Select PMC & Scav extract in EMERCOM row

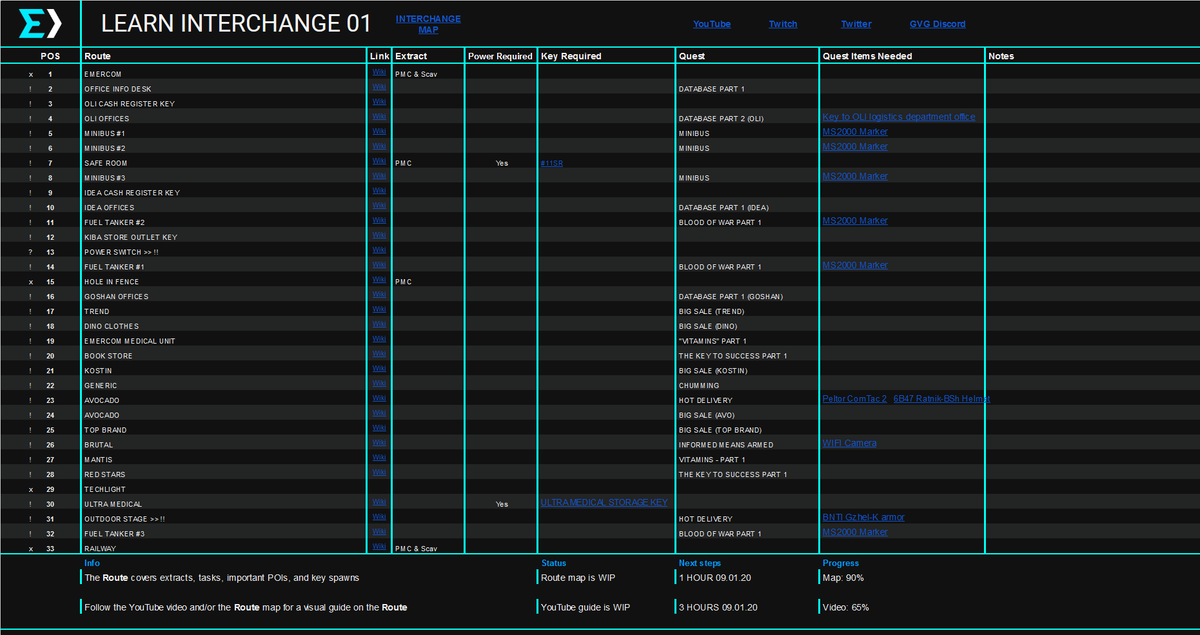pyautogui.click(x=416, y=74)
